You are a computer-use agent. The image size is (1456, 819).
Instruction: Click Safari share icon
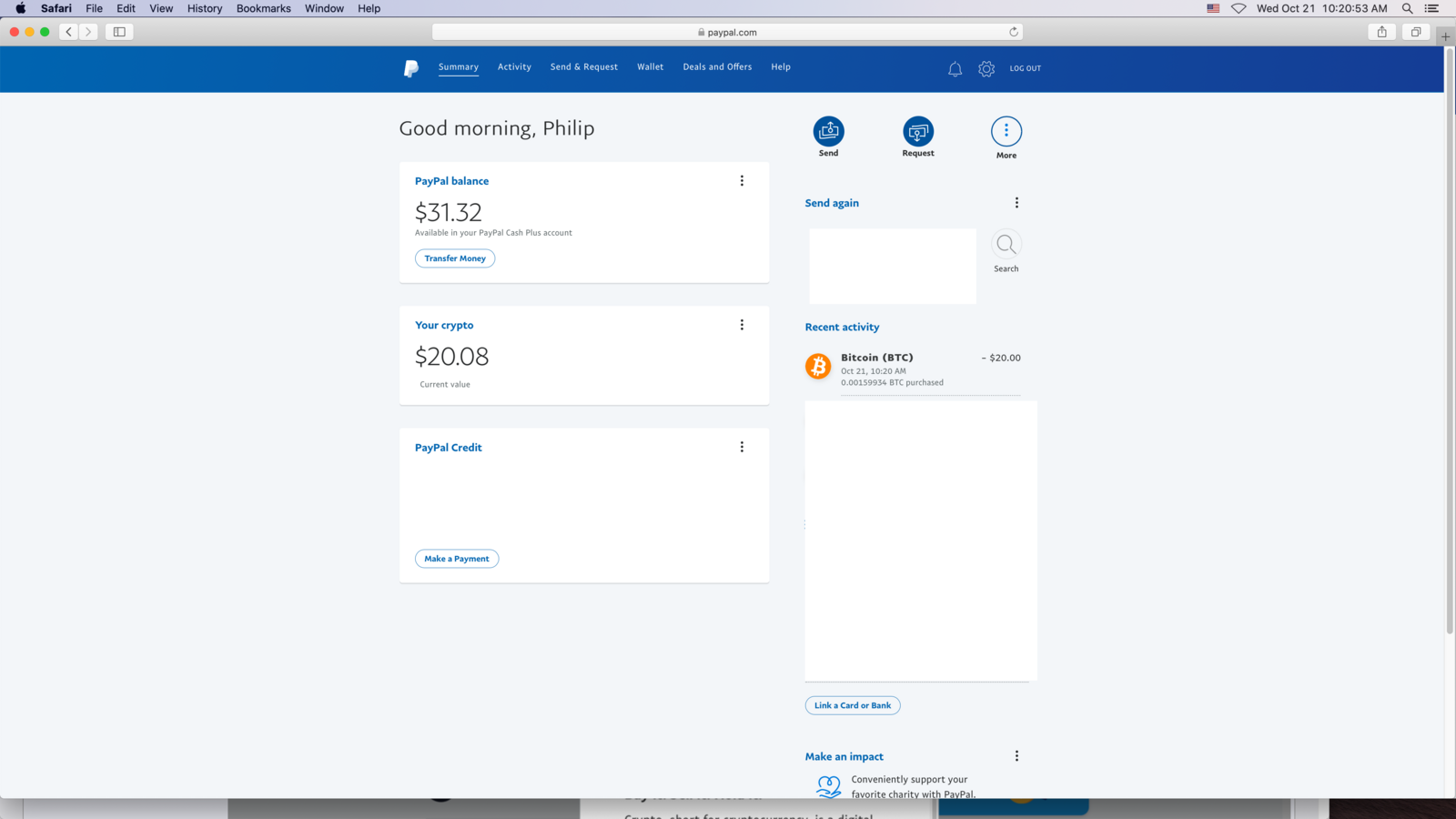click(x=1382, y=32)
